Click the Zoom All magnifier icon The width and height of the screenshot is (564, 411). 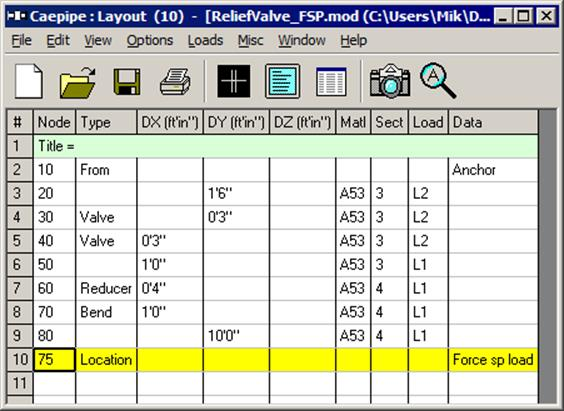click(438, 81)
